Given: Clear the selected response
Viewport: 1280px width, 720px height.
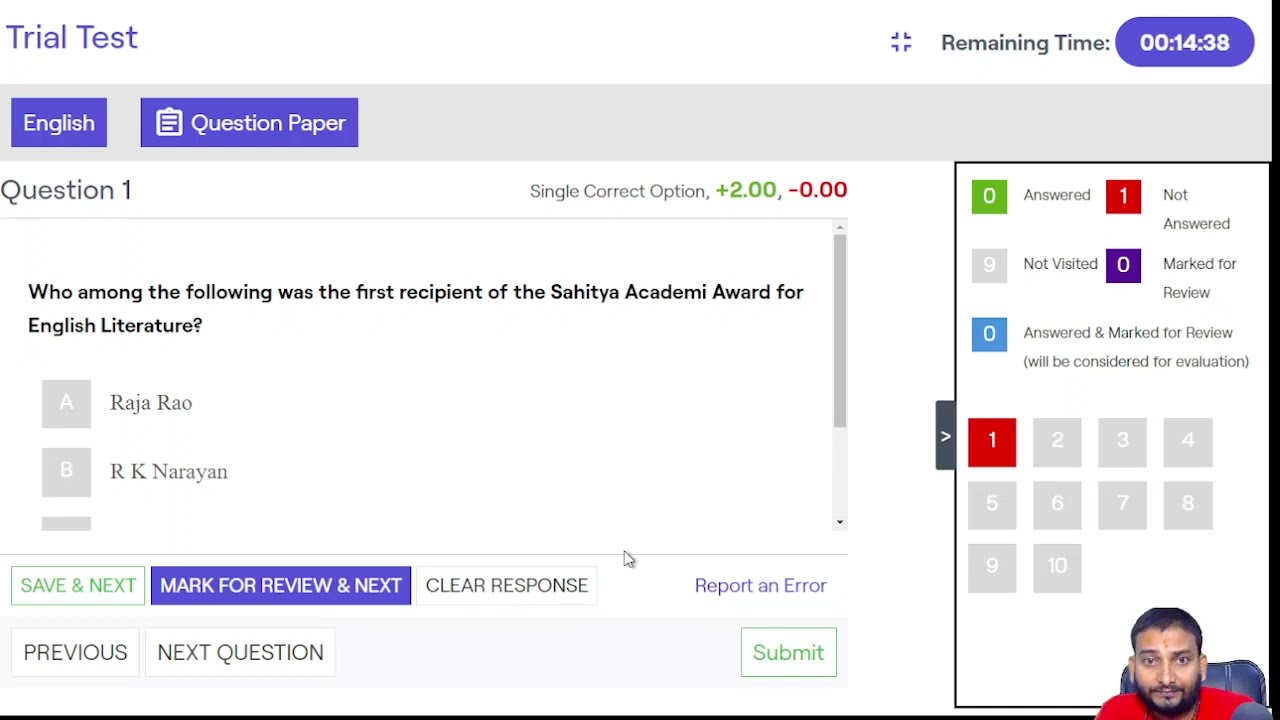Looking at the screenshot, I should tap(507, 586).
